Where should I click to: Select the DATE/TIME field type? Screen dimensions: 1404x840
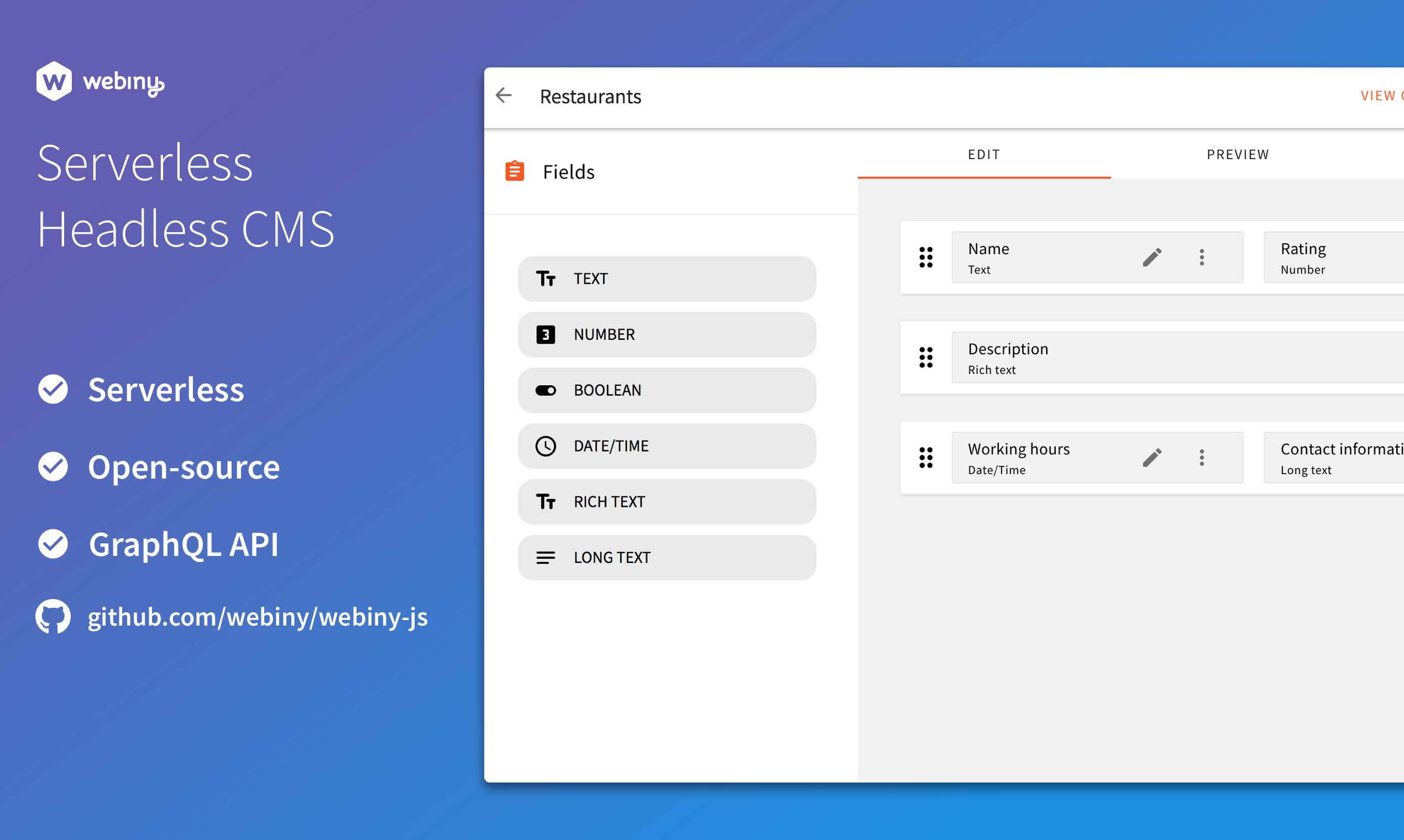666,446
